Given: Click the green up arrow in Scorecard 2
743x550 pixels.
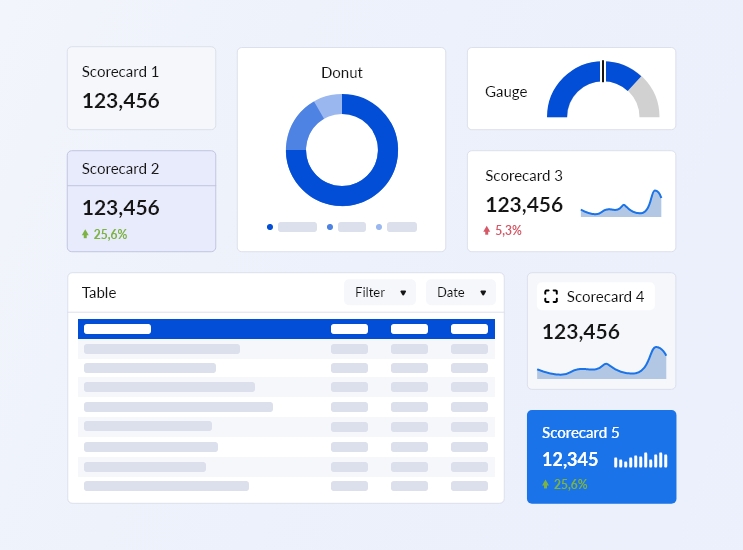Looking at the screenshot, I should [x=85, y=234].
